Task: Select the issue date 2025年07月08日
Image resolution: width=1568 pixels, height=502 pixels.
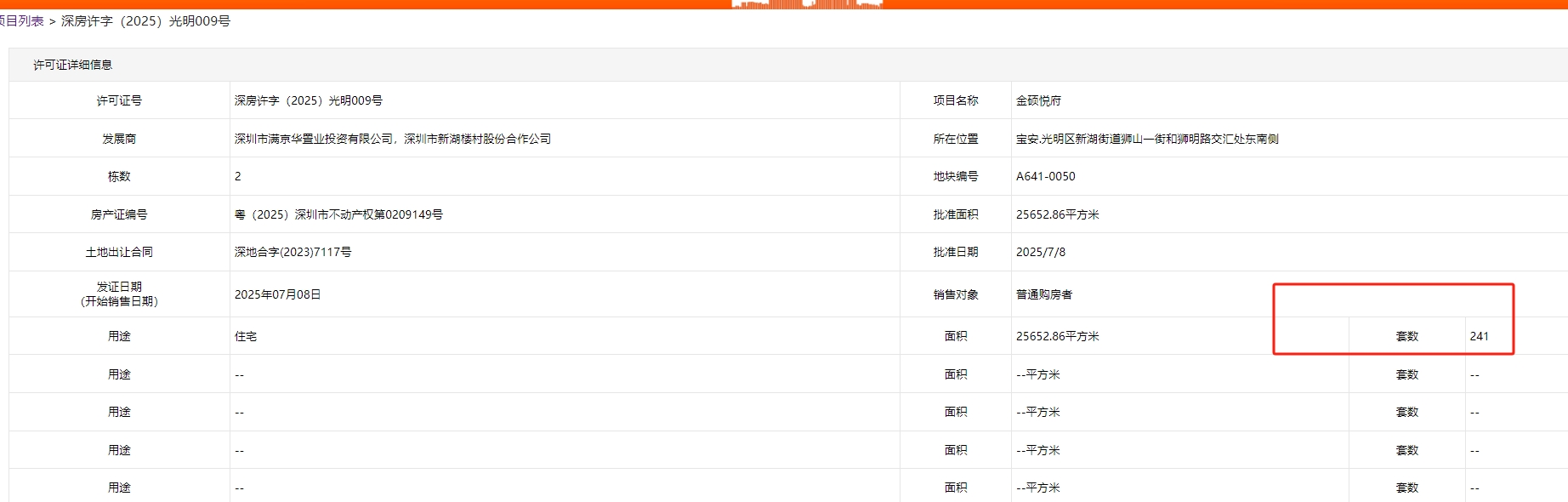Action: click(277, 294)
